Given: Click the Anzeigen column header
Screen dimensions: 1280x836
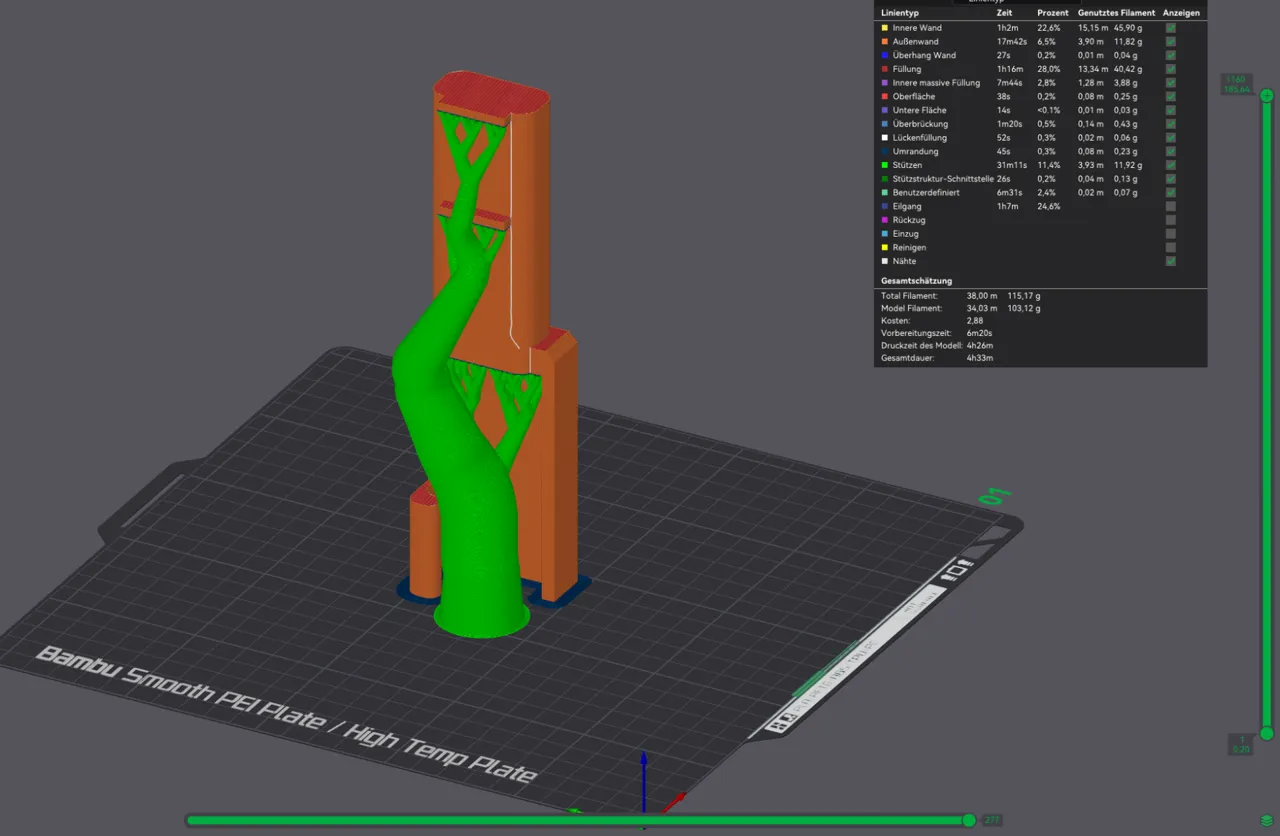Looking at the screenshot, I should coord(1181,13).
